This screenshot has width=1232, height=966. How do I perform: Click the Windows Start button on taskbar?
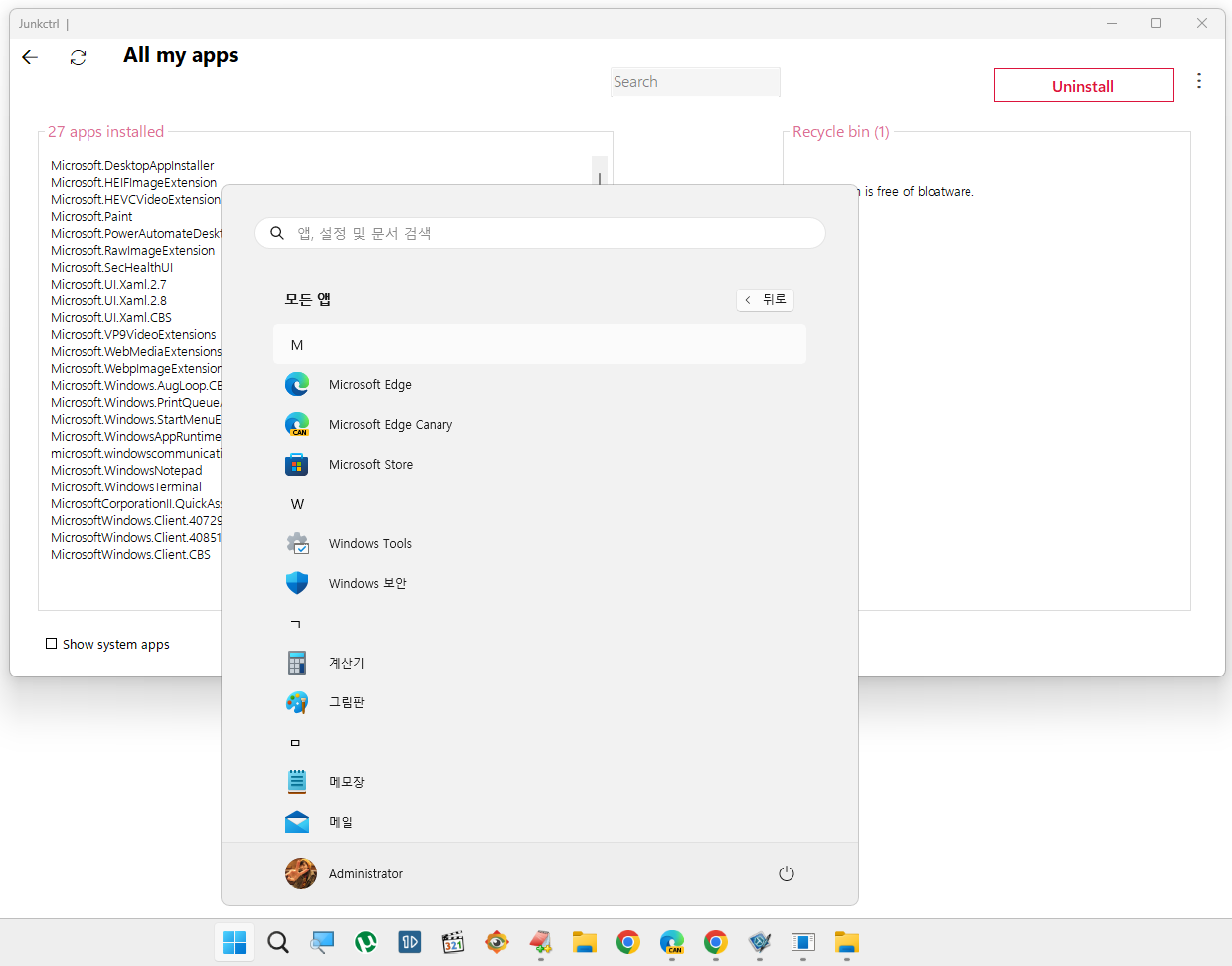coord(235,942)
